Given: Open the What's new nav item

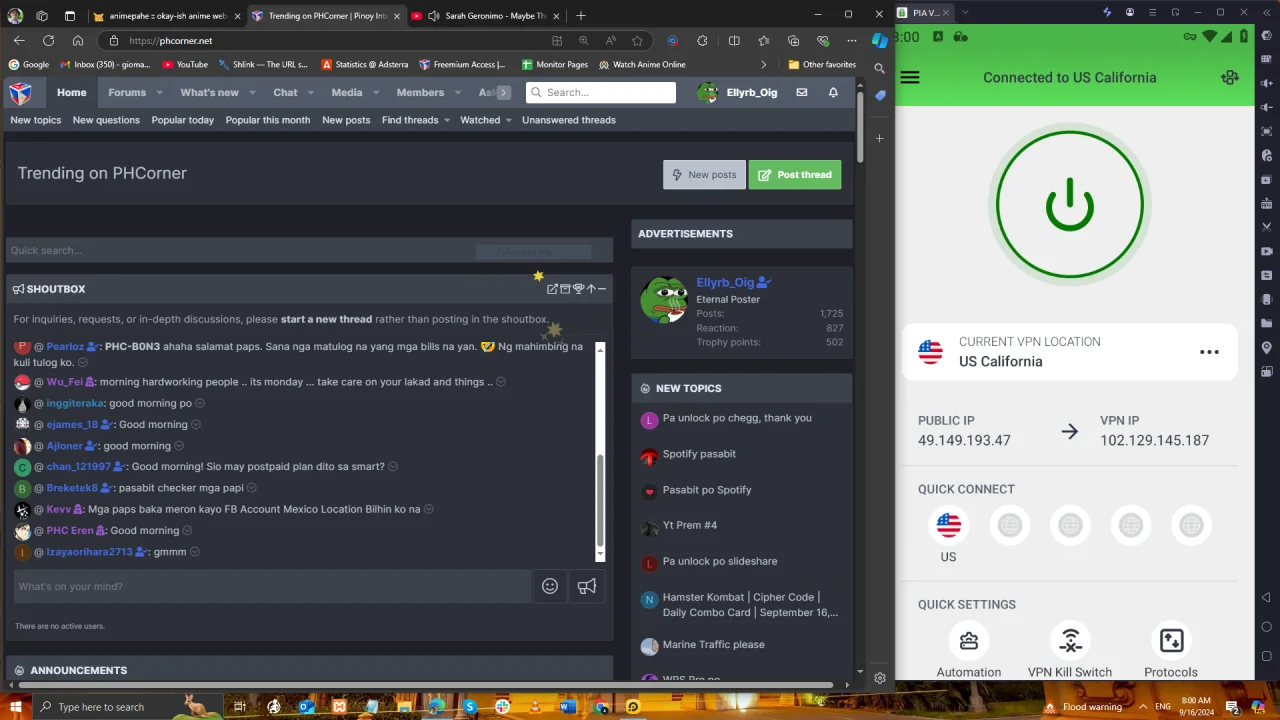Looking at the screenshot, I should click(x=209, y=92).
